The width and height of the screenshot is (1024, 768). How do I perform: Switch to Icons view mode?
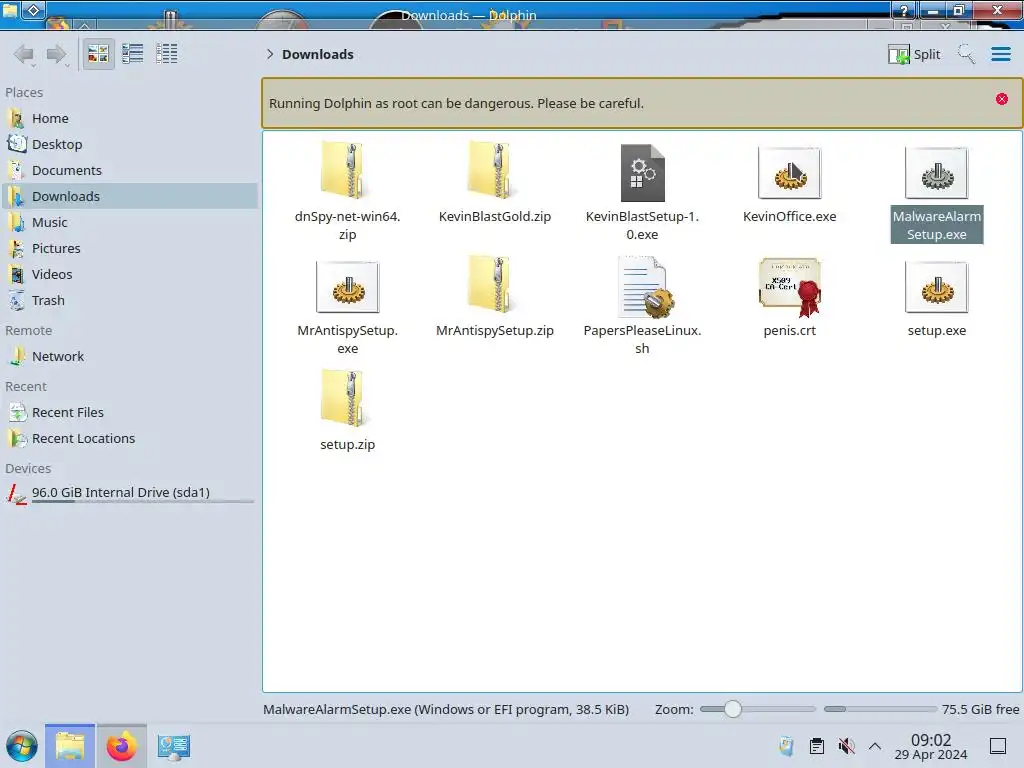coord(98,54)
